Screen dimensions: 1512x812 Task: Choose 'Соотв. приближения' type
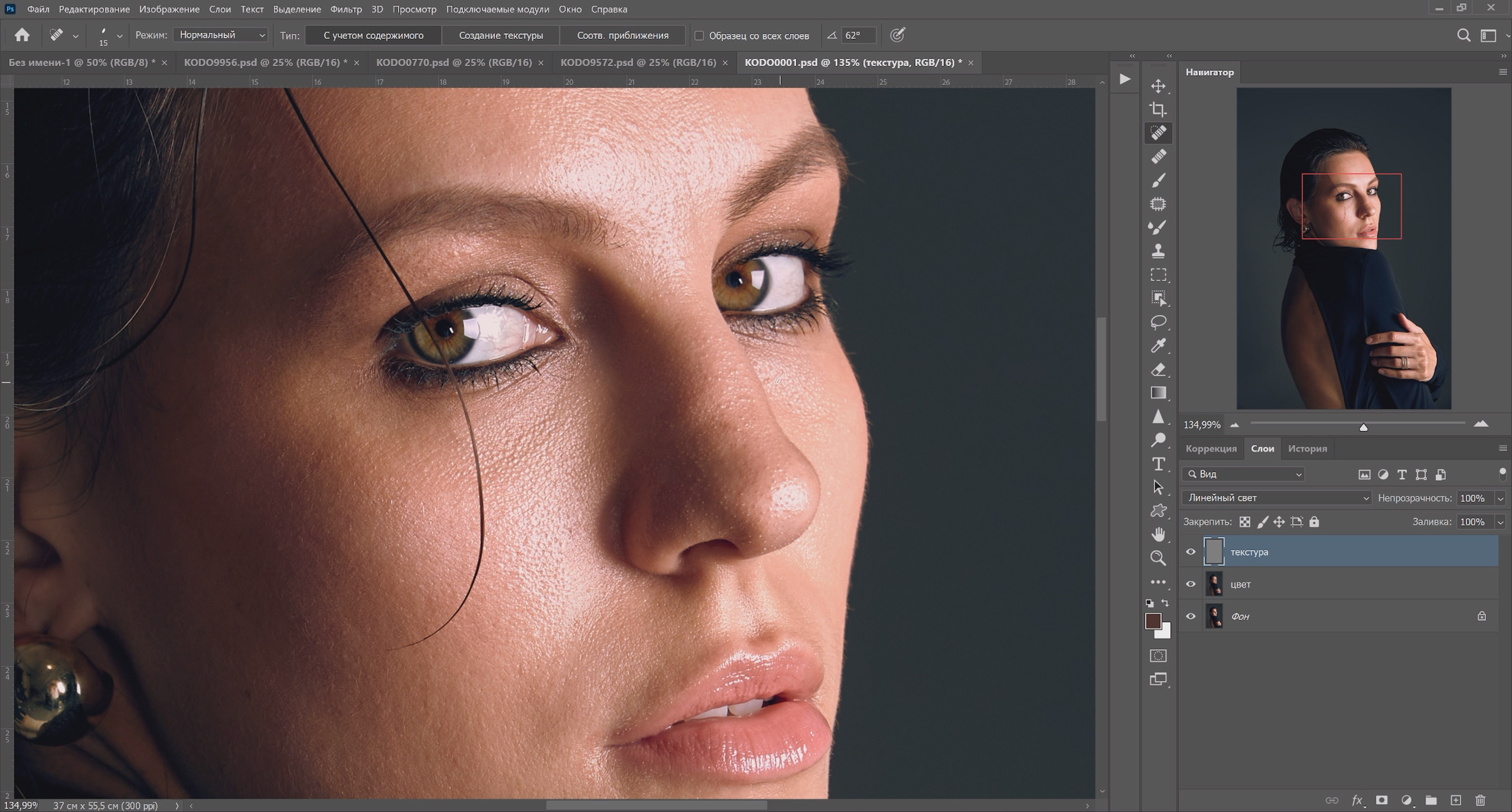pyautogui.click(x=623, y=35)
